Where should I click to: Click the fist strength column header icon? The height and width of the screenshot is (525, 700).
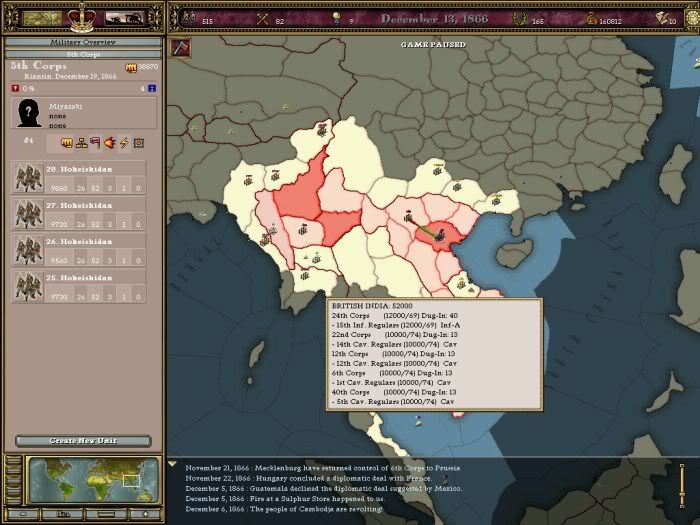coord(67,143)
